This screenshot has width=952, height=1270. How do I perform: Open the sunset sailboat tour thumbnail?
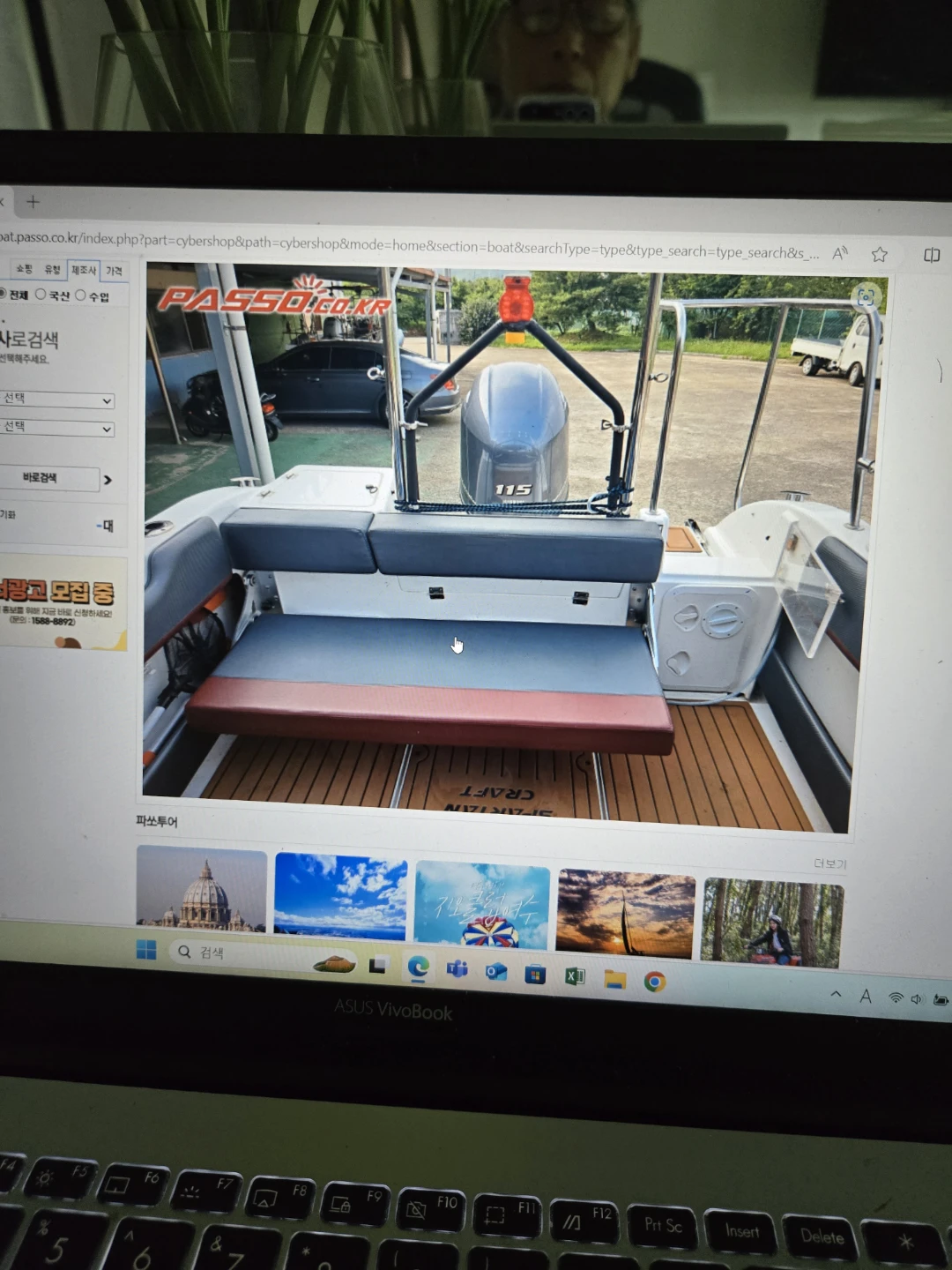click(x=626, y=913)
